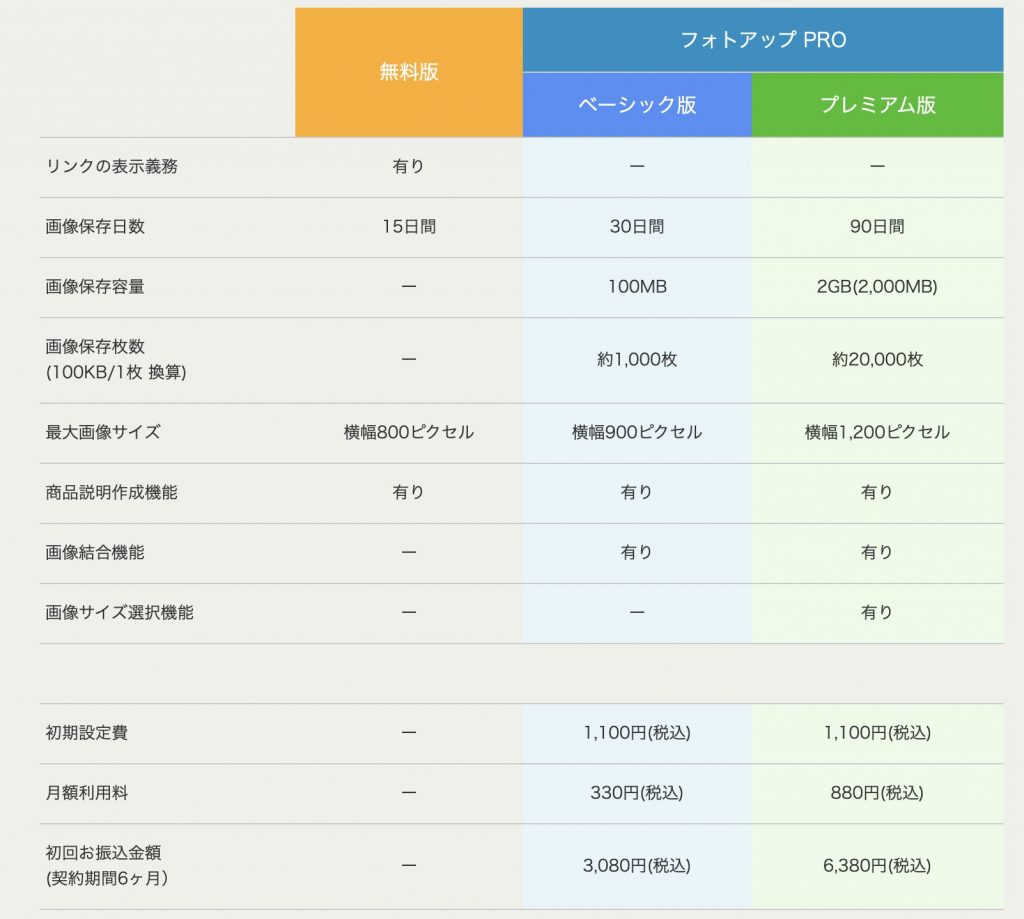The width and height of the screenshot is (1024, 919).
Task: Click the フォトアップ PRO header
Action: 763,40
